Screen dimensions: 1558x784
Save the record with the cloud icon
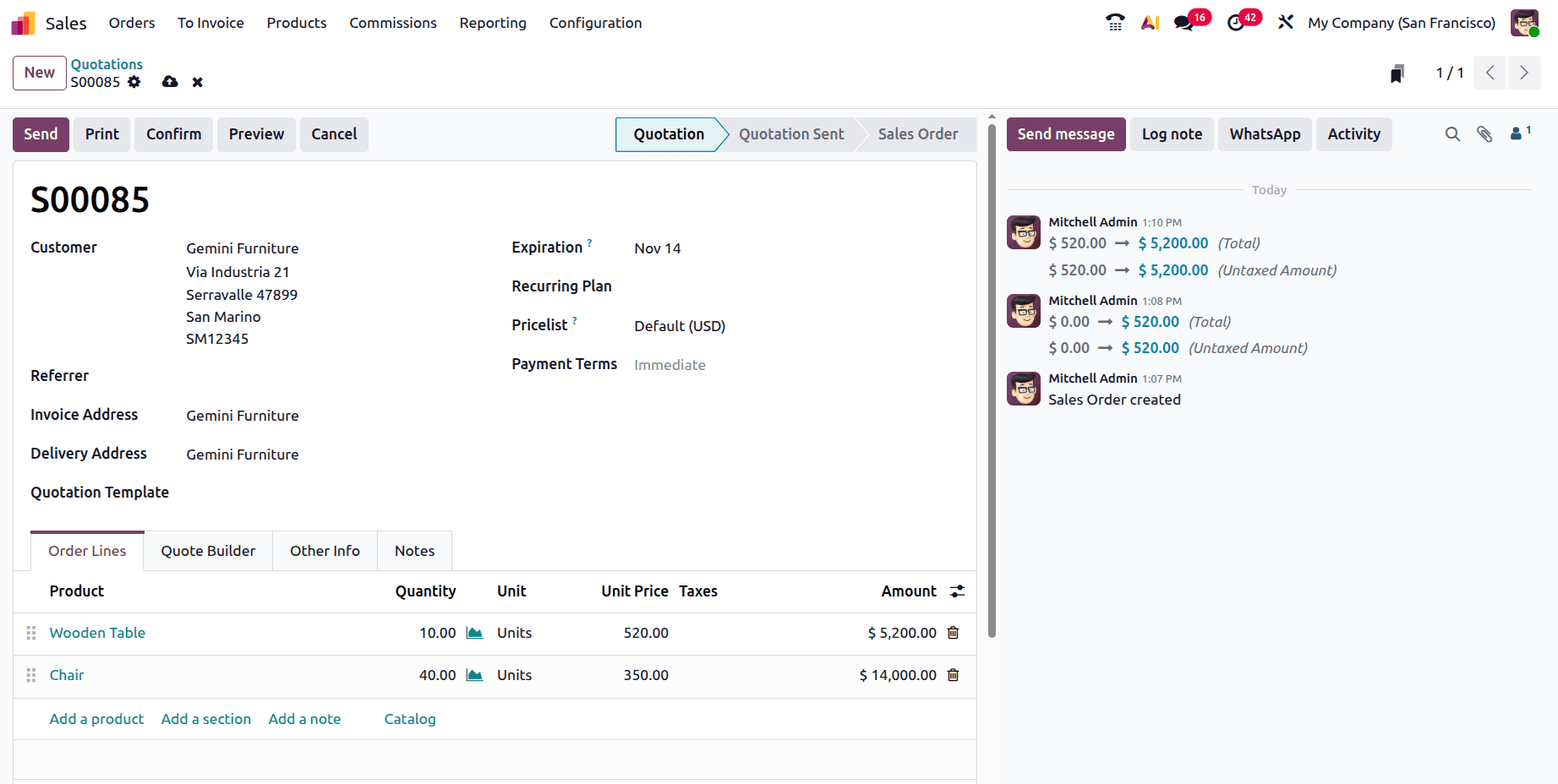tap(170, 82)
